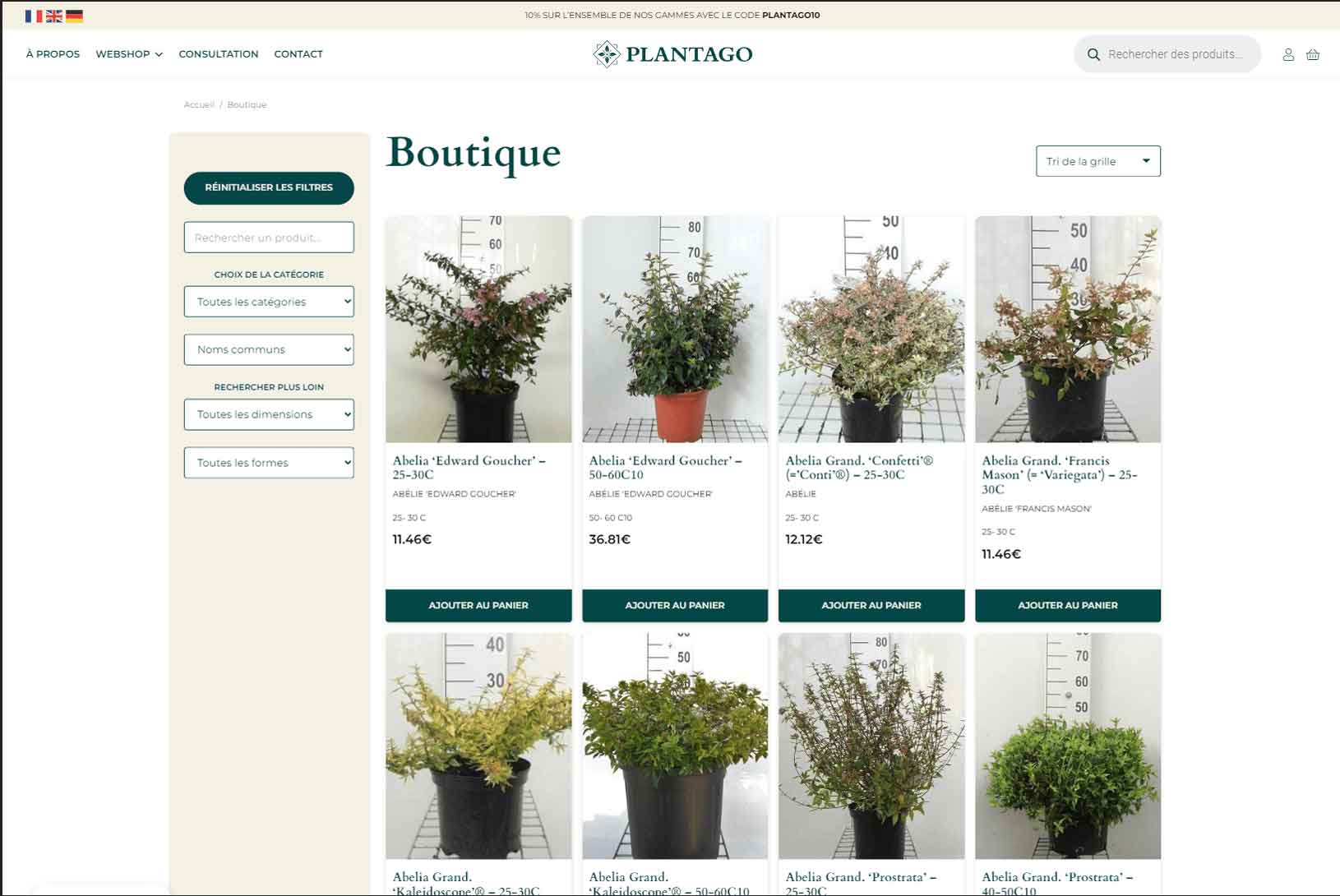Click the 36.81€ price
The width and height of the screenshot is (1340, 896).
610,540
